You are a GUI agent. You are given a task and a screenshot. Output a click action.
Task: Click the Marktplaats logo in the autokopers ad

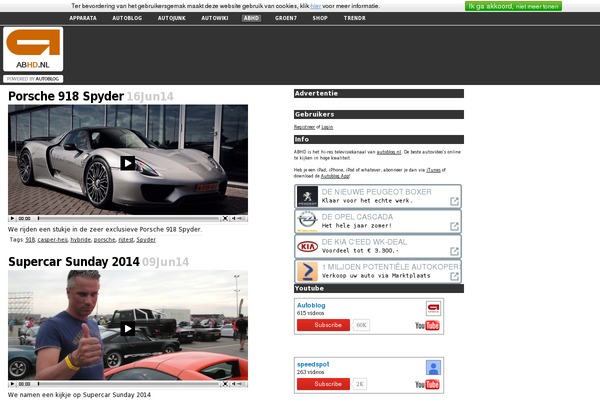pyautogui.click(x=307, y=271)
